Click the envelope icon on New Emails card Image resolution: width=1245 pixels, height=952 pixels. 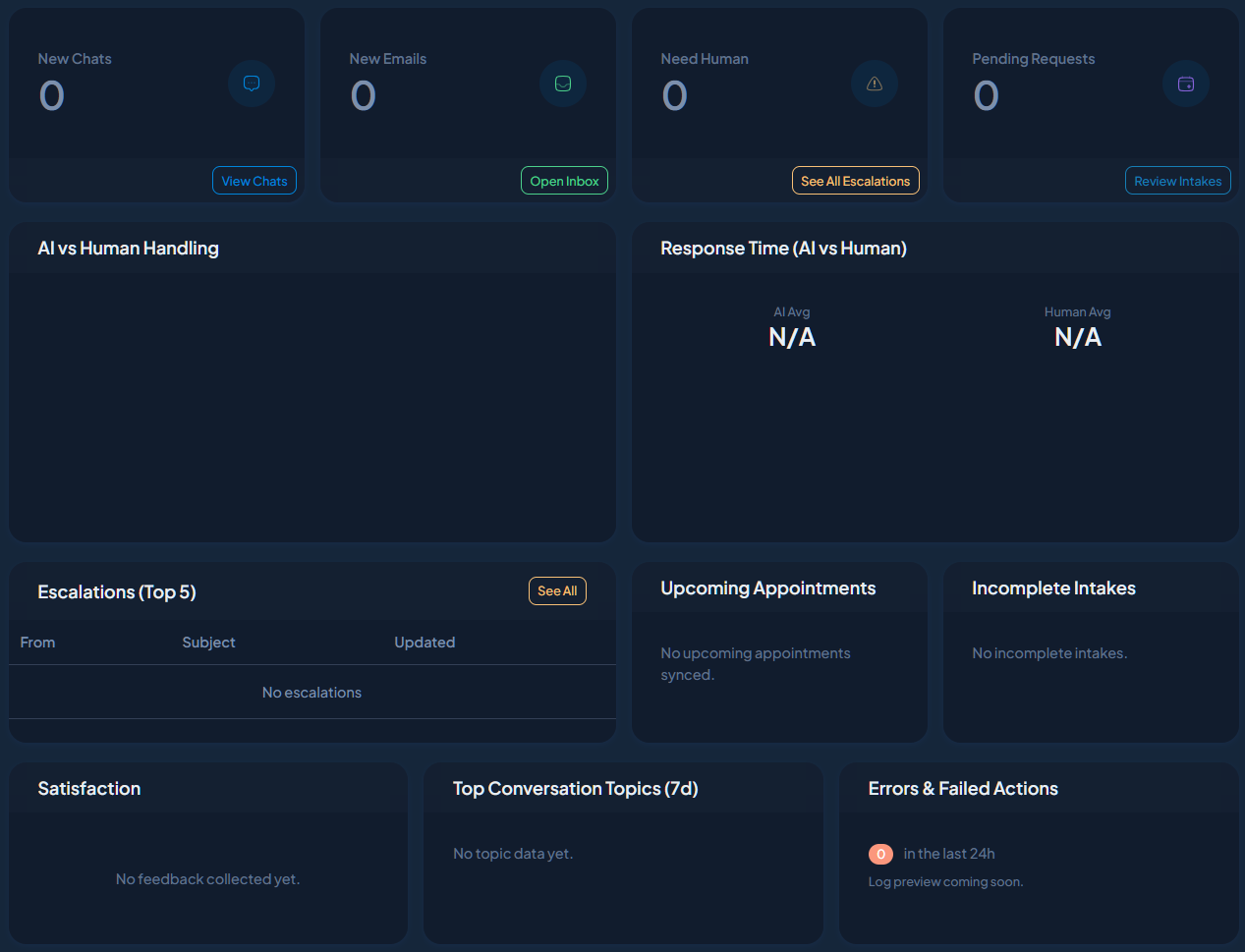[563, 84]
